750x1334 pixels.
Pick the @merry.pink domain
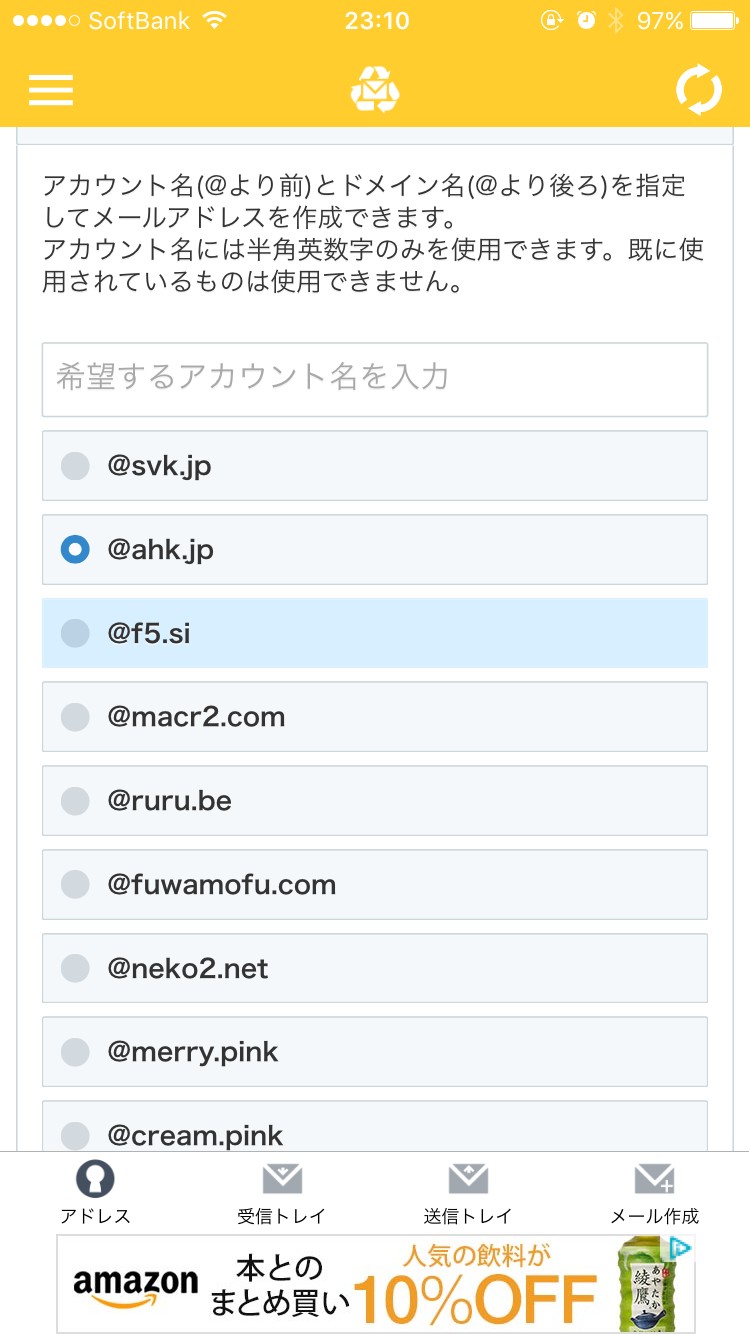coord(75,1052)
